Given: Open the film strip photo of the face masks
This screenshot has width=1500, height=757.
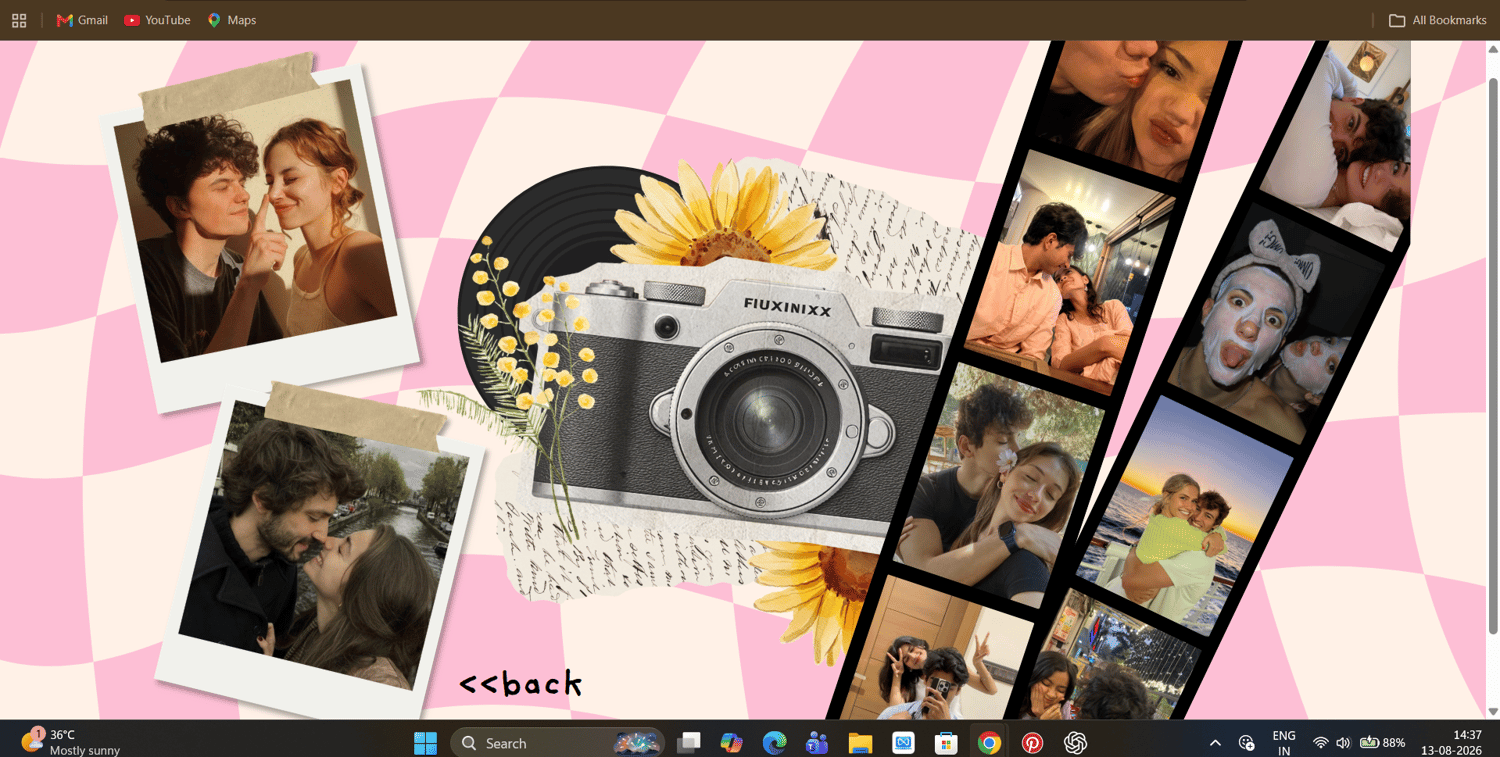Looking at the screenshot, I should 1277,322.
